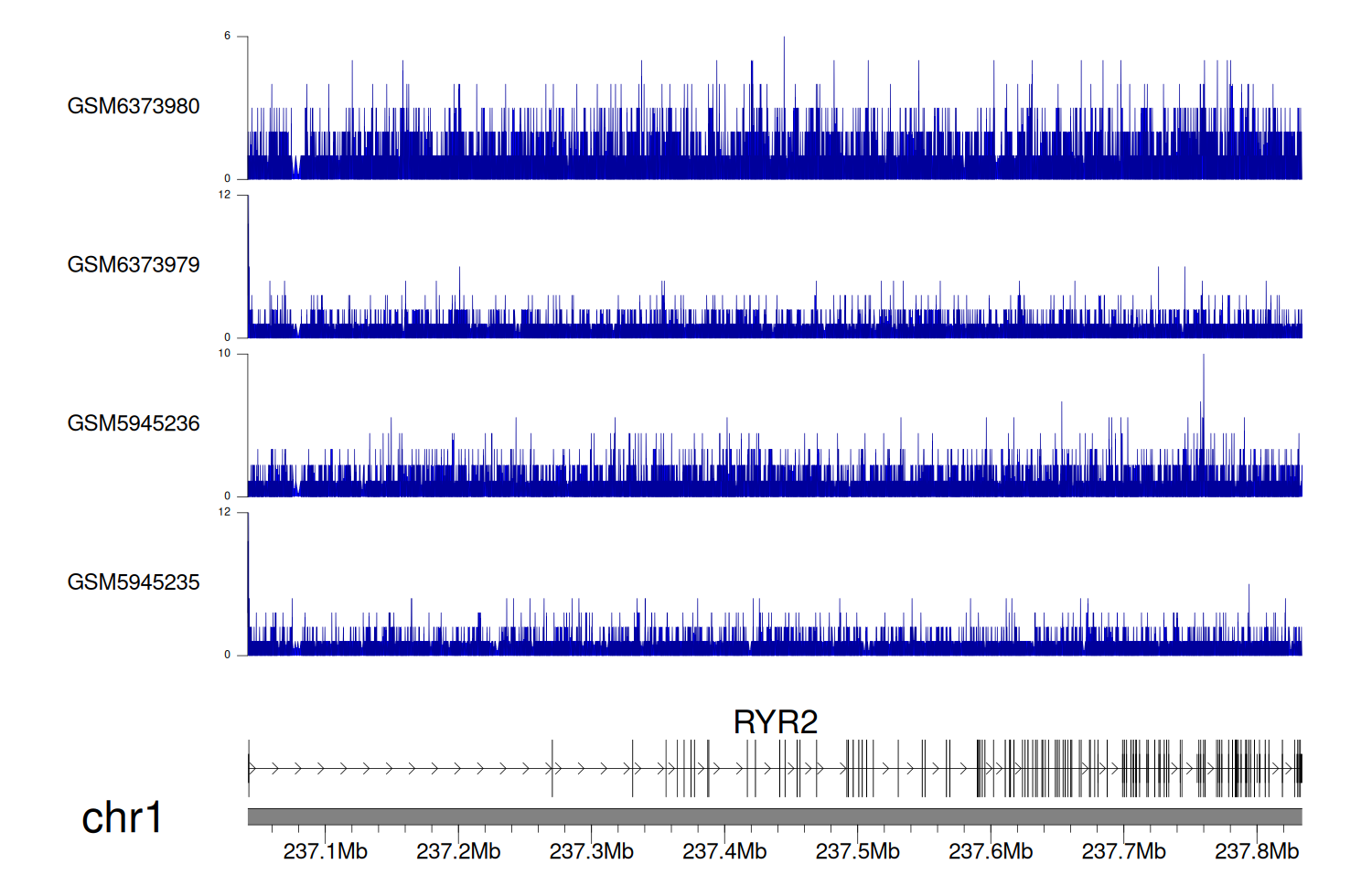
Task: Click the first exon of the RYR2 gene model
Action: [249, 768]
